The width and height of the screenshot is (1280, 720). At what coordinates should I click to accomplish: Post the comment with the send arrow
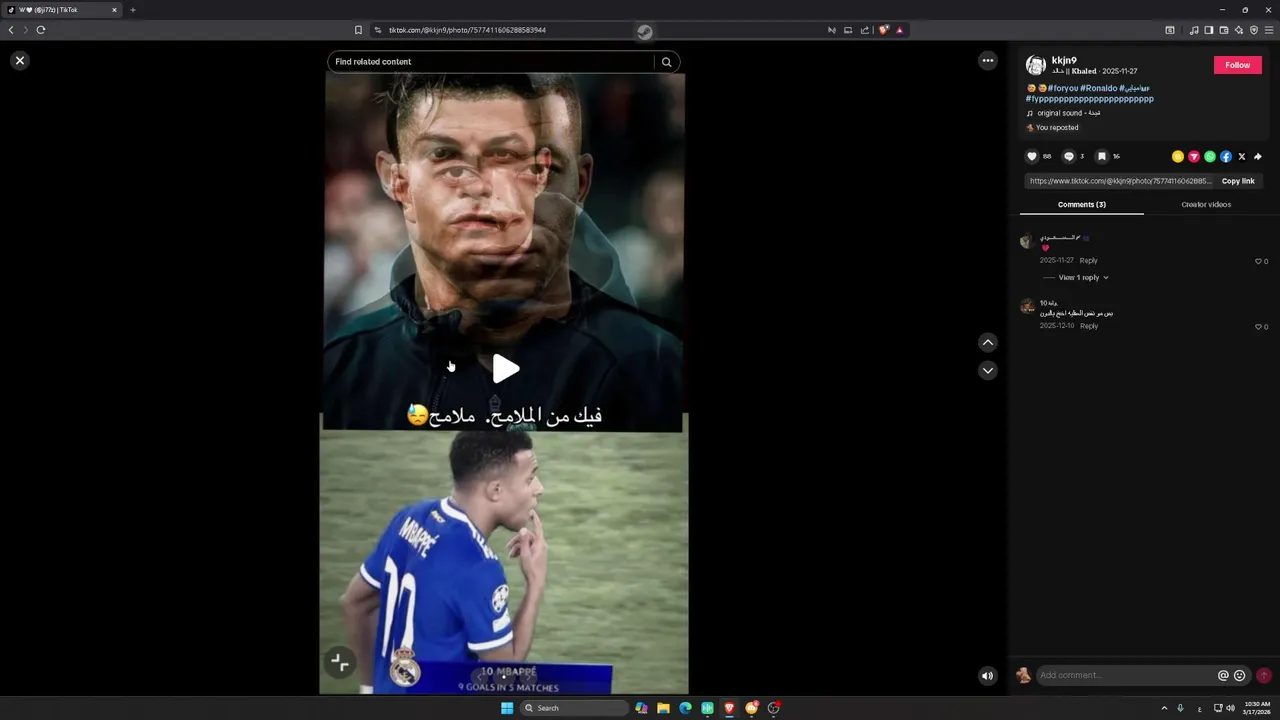point(1264,675)
